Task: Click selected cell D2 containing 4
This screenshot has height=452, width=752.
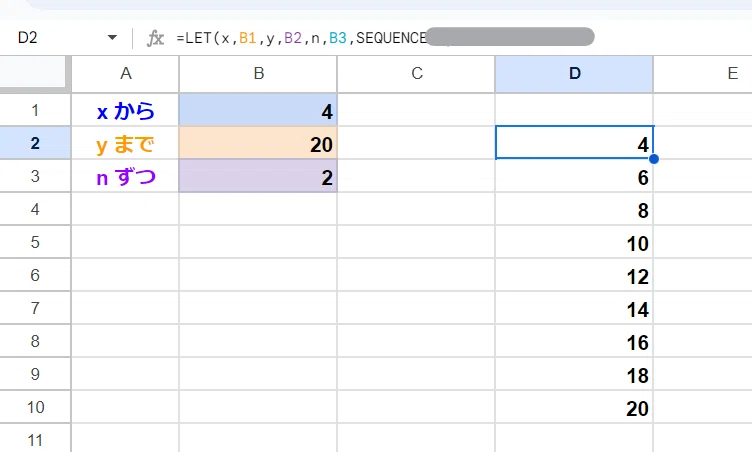Action: coord(574,143)
